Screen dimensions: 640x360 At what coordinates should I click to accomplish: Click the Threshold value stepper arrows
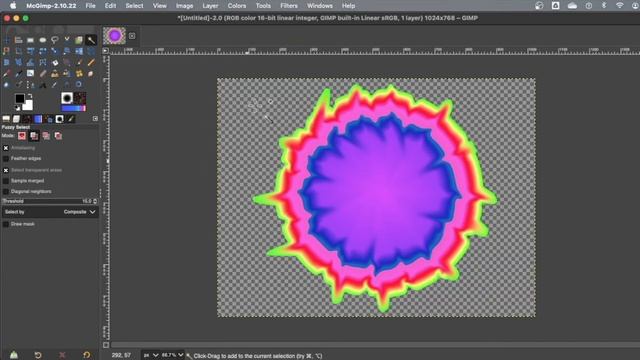[95, 201]
